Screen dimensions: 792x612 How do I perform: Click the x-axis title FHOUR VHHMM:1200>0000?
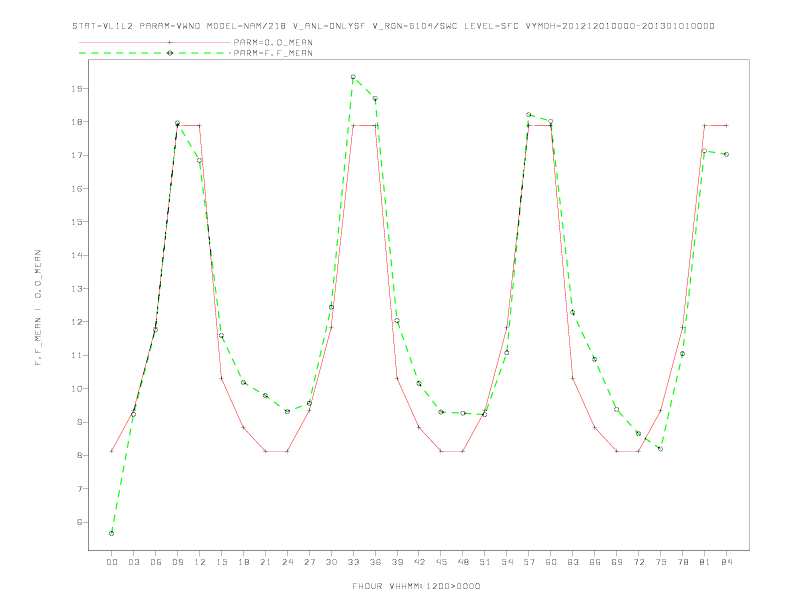(x=416, y=586)
